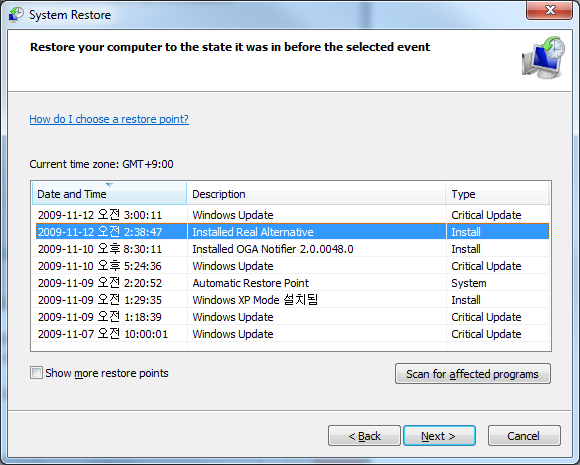Sort by Type column header
This screenshot has width=580, height=465.
(498, 193)
